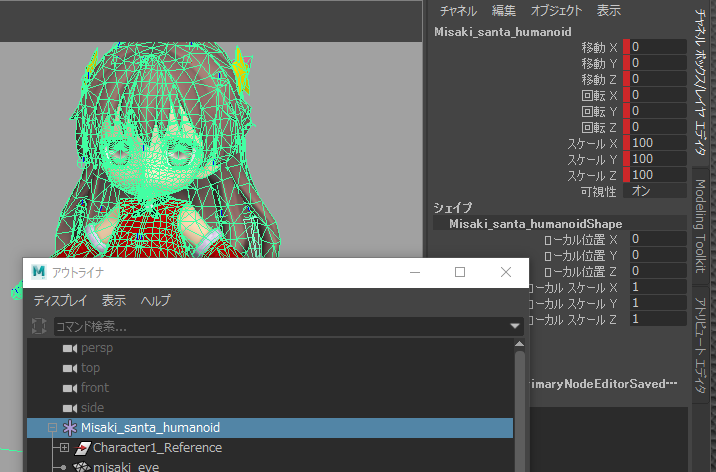
Task: Click the Outliner scrollbar up arrow
Action: [520, 344]
